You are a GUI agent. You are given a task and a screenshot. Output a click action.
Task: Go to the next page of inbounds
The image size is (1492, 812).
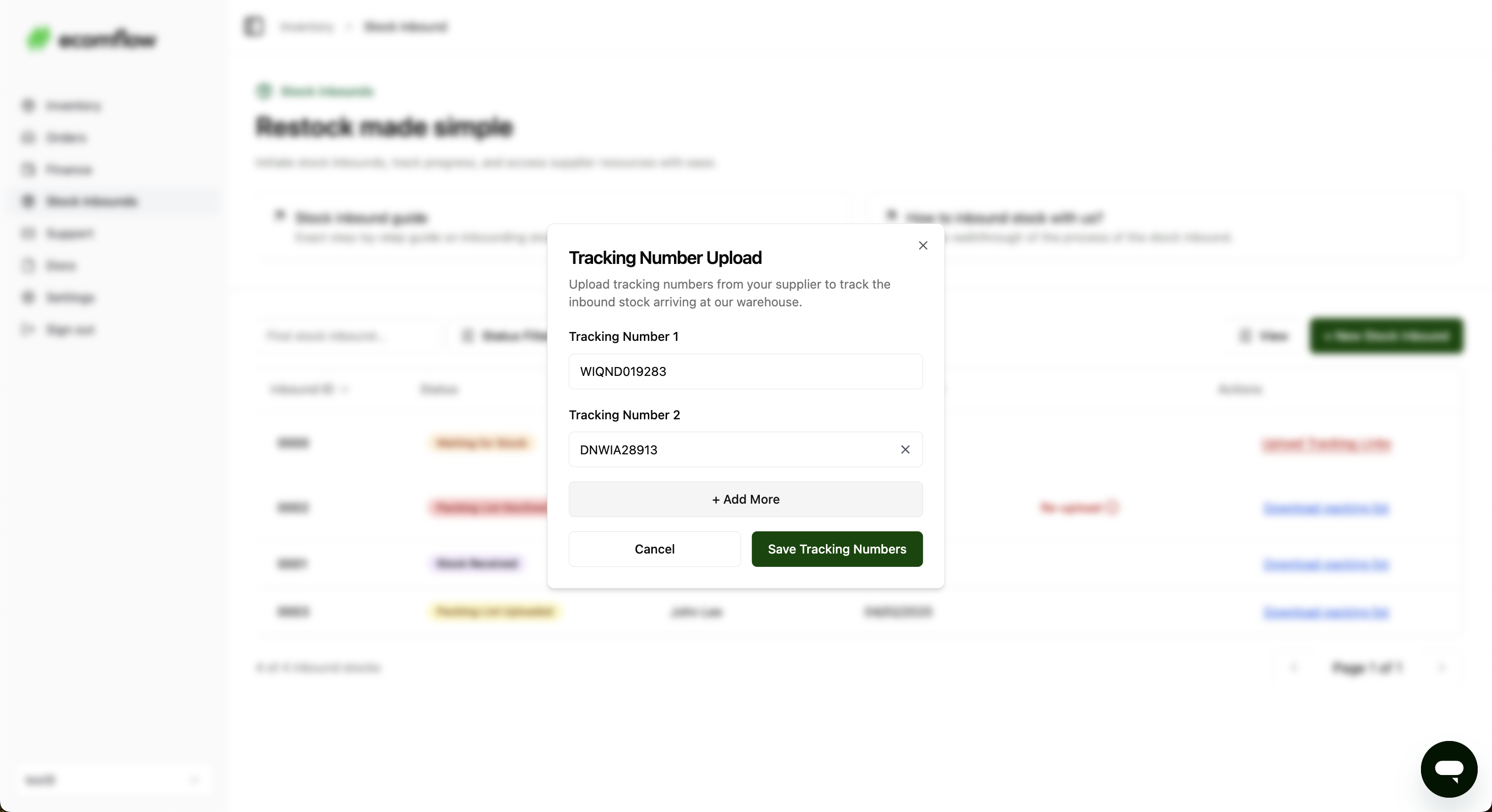tap(1442, 668)
